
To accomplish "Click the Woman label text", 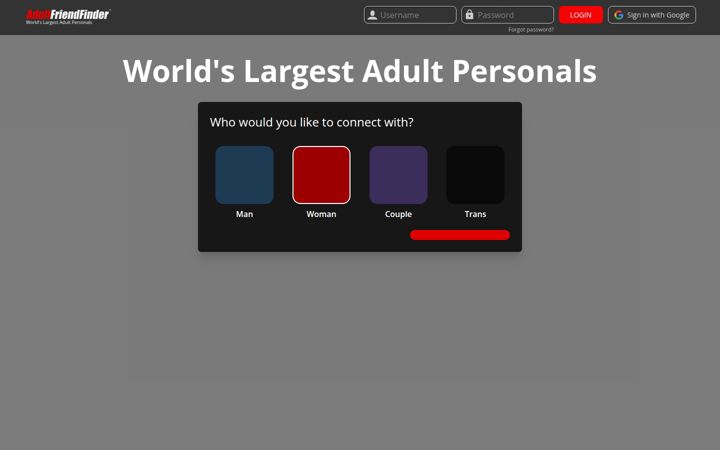I will (321, 214).
